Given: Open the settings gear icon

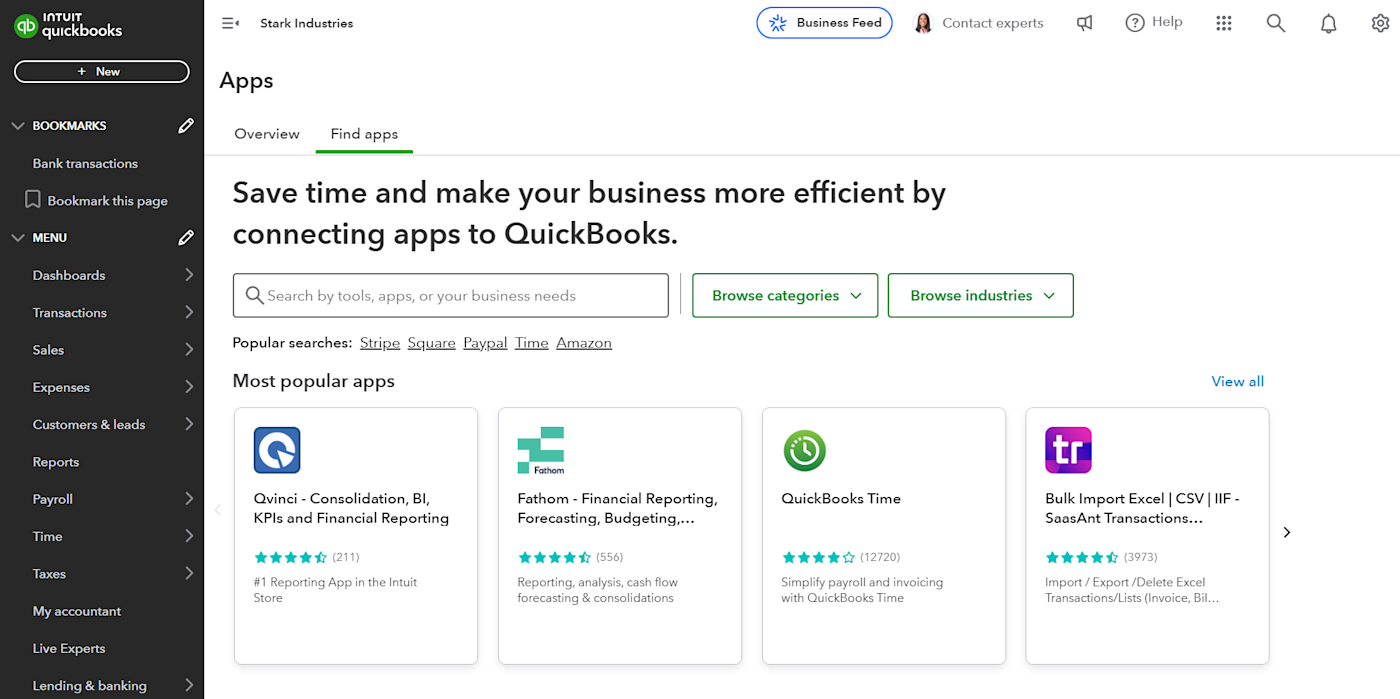Looking at the screenshot, I should (1381, 23).
